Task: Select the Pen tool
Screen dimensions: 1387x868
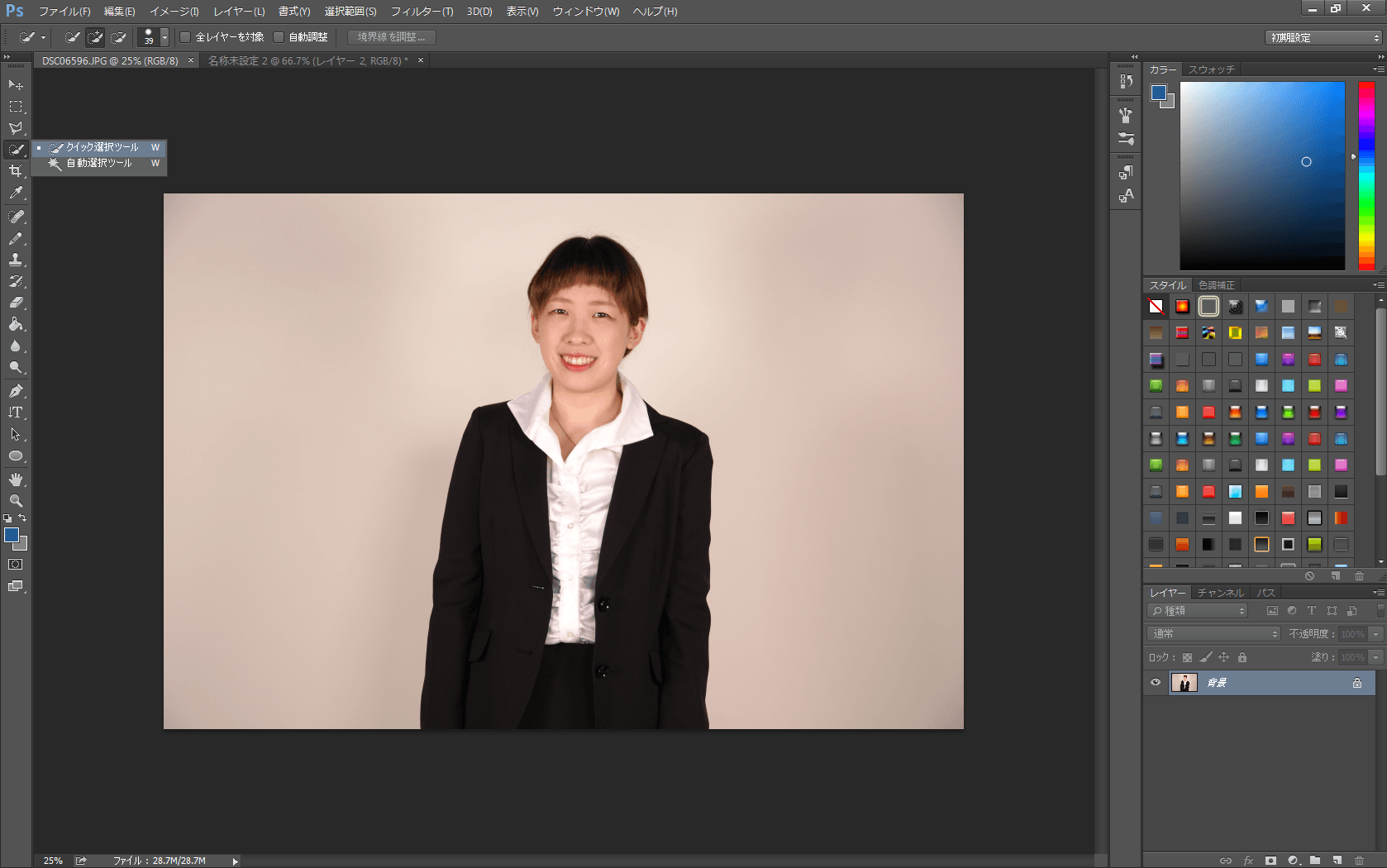Action: click(x=16, y=391)
